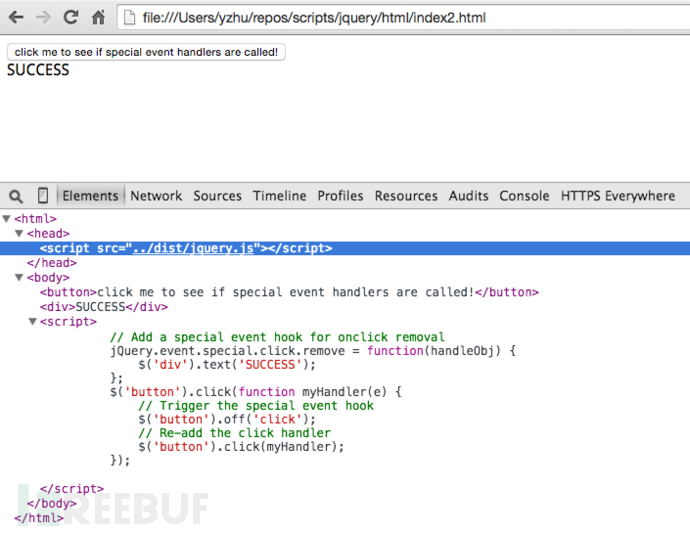Viewport: 690px width, 533px height.
Task: Focus the address bar with index2.html URL
Action: coord(403,18)
